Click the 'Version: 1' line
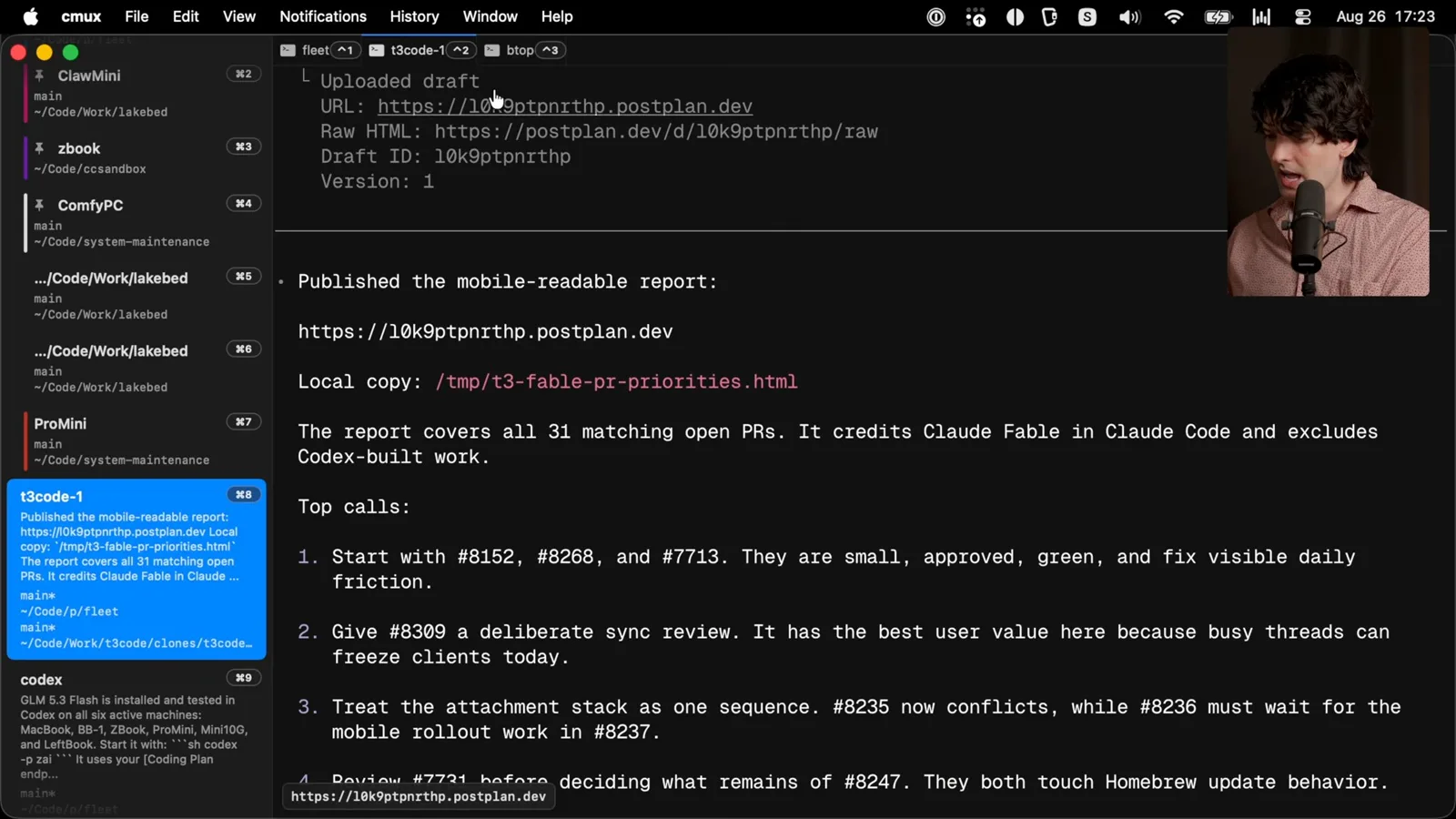Viewport: 1456px width, 819px height. (377, 182)
